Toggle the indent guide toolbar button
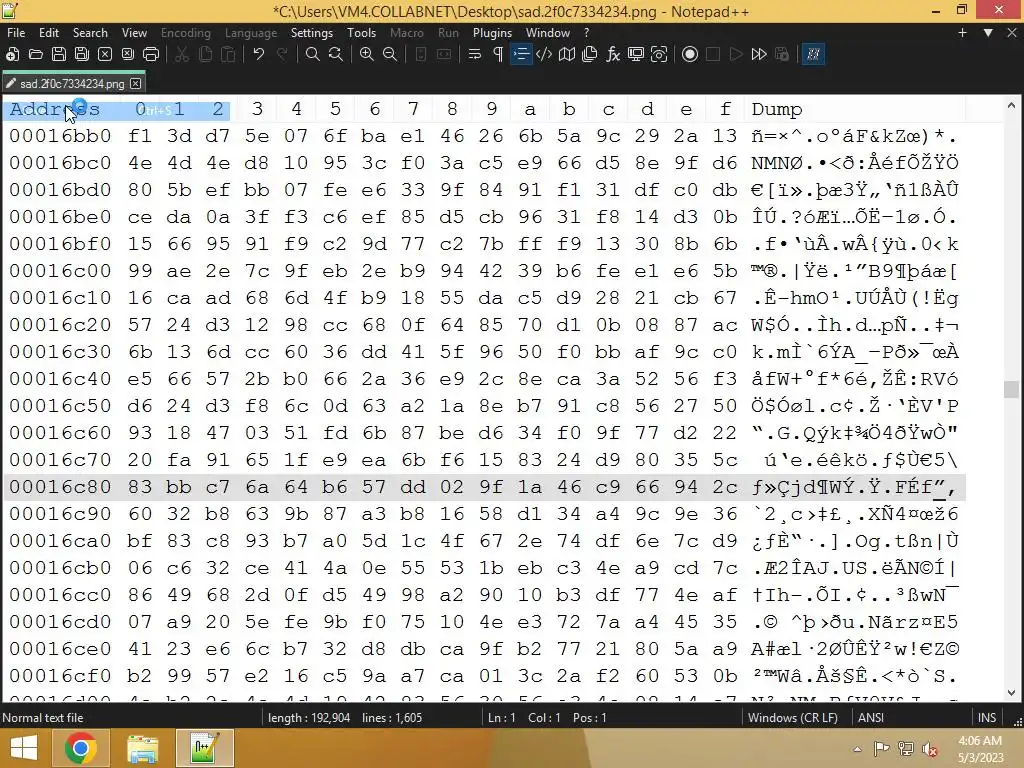The height and width of the screenshot is (768, 1024). 521,54
